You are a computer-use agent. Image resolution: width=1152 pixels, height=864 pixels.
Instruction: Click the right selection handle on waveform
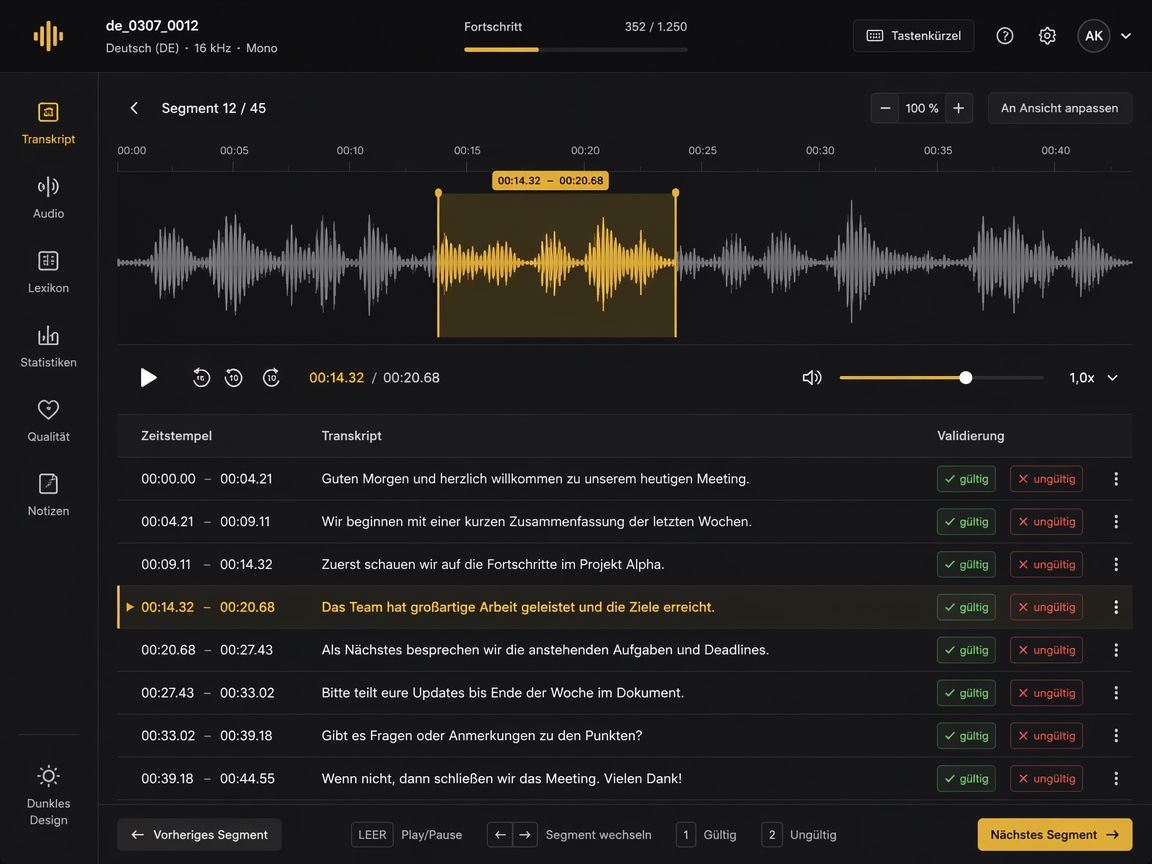tap(675, 193)
